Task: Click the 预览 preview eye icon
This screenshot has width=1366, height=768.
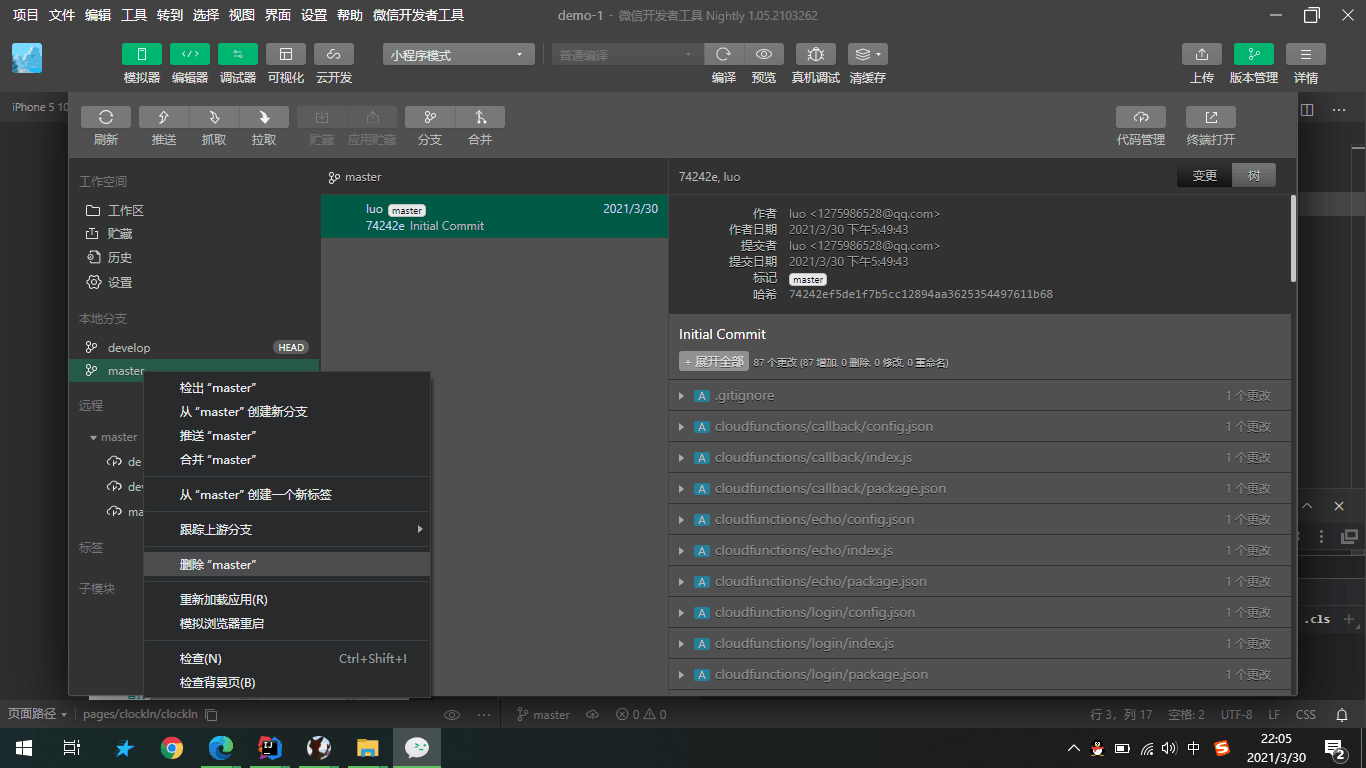Action: click(x=764, y=54)
